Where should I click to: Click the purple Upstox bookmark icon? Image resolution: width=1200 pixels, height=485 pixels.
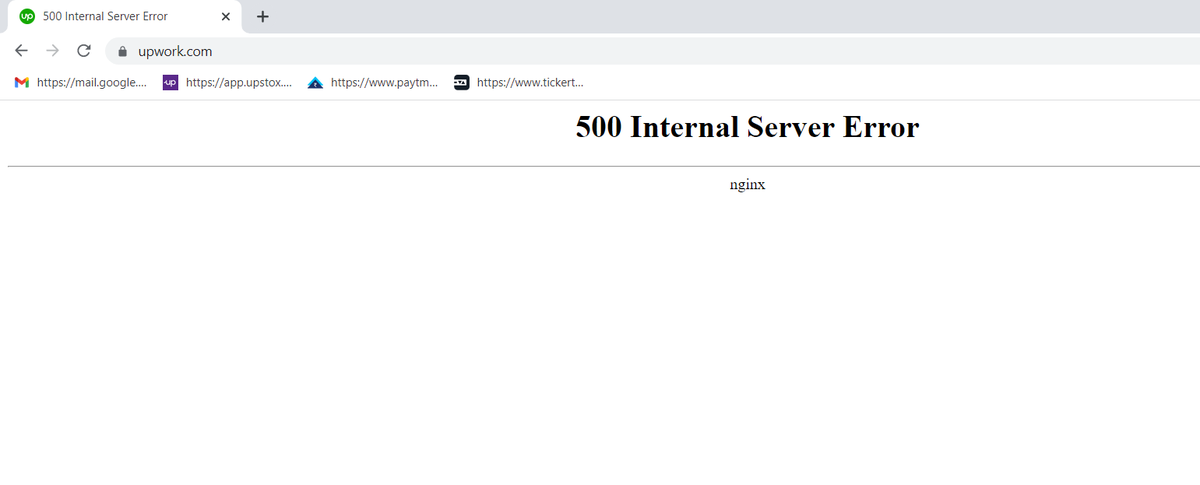[170, 83]
